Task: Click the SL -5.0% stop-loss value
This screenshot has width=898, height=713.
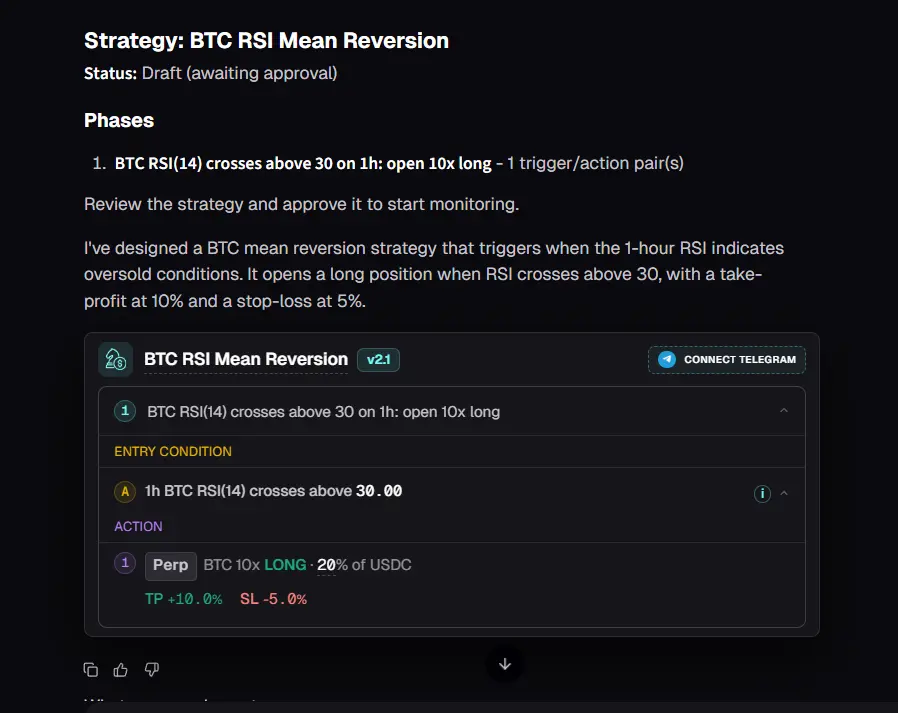Action: [273, 599]
